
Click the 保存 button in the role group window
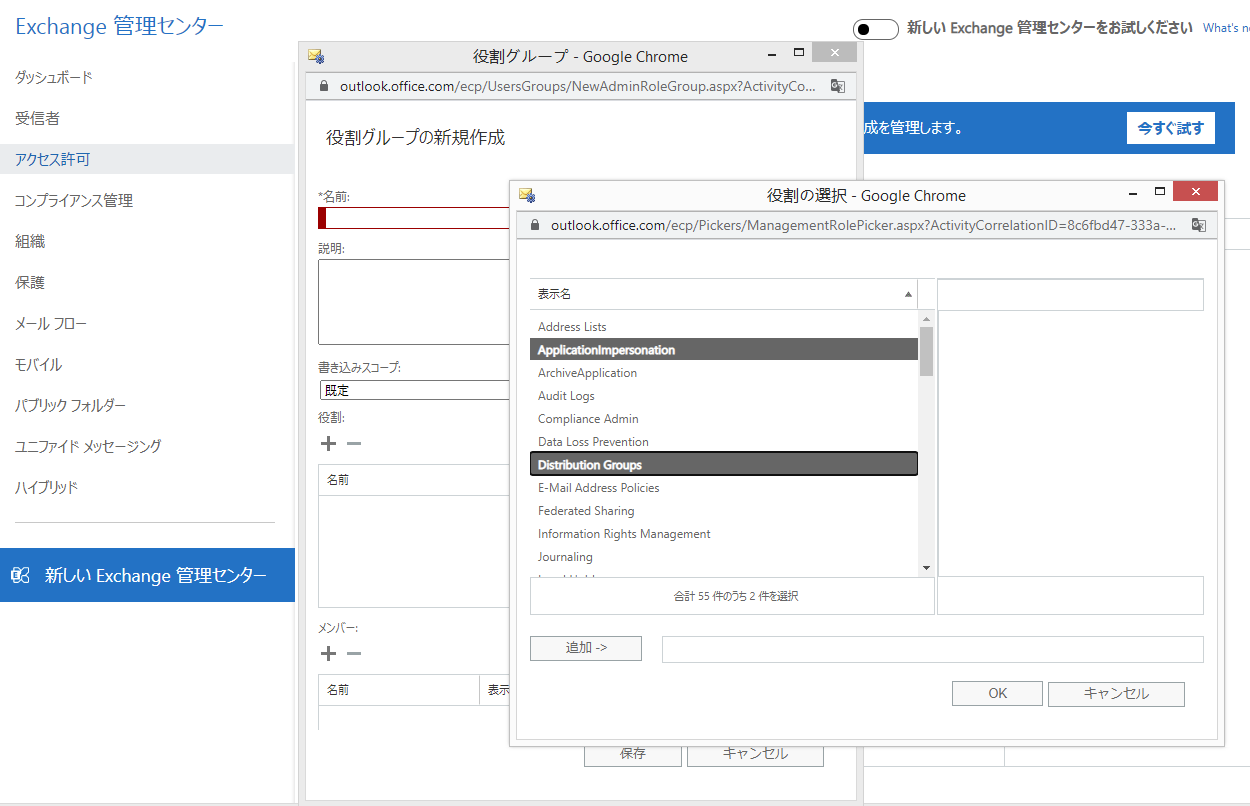coord(633,754)
